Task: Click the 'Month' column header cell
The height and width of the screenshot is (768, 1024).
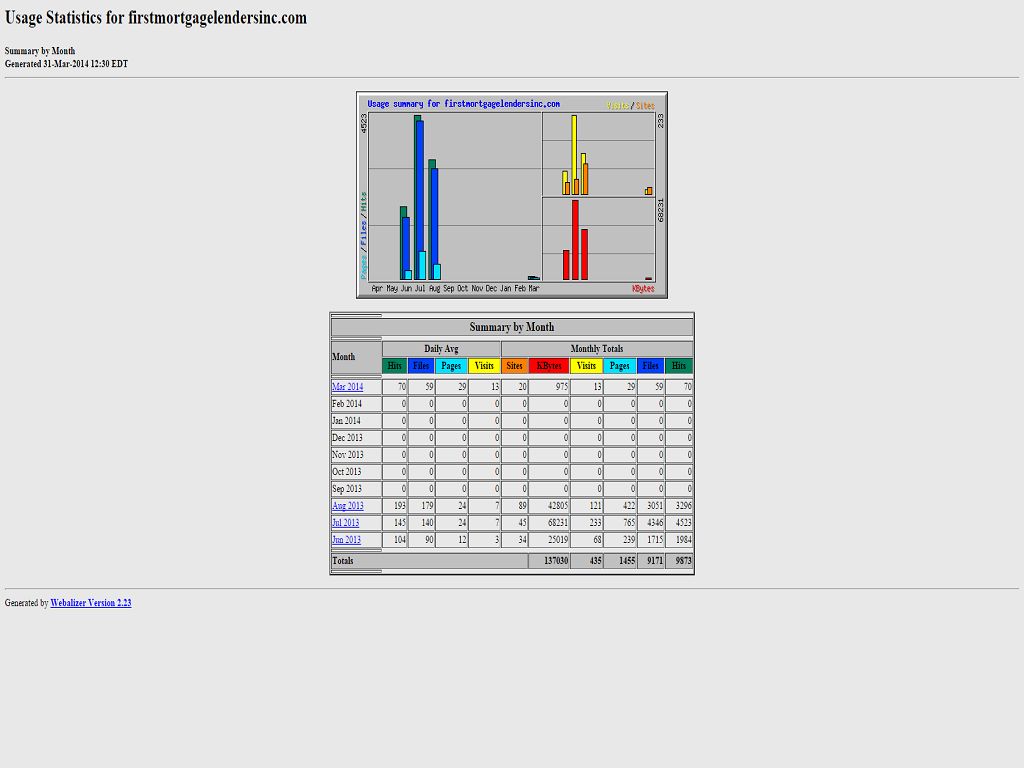Action: click(x=357, y=357)
